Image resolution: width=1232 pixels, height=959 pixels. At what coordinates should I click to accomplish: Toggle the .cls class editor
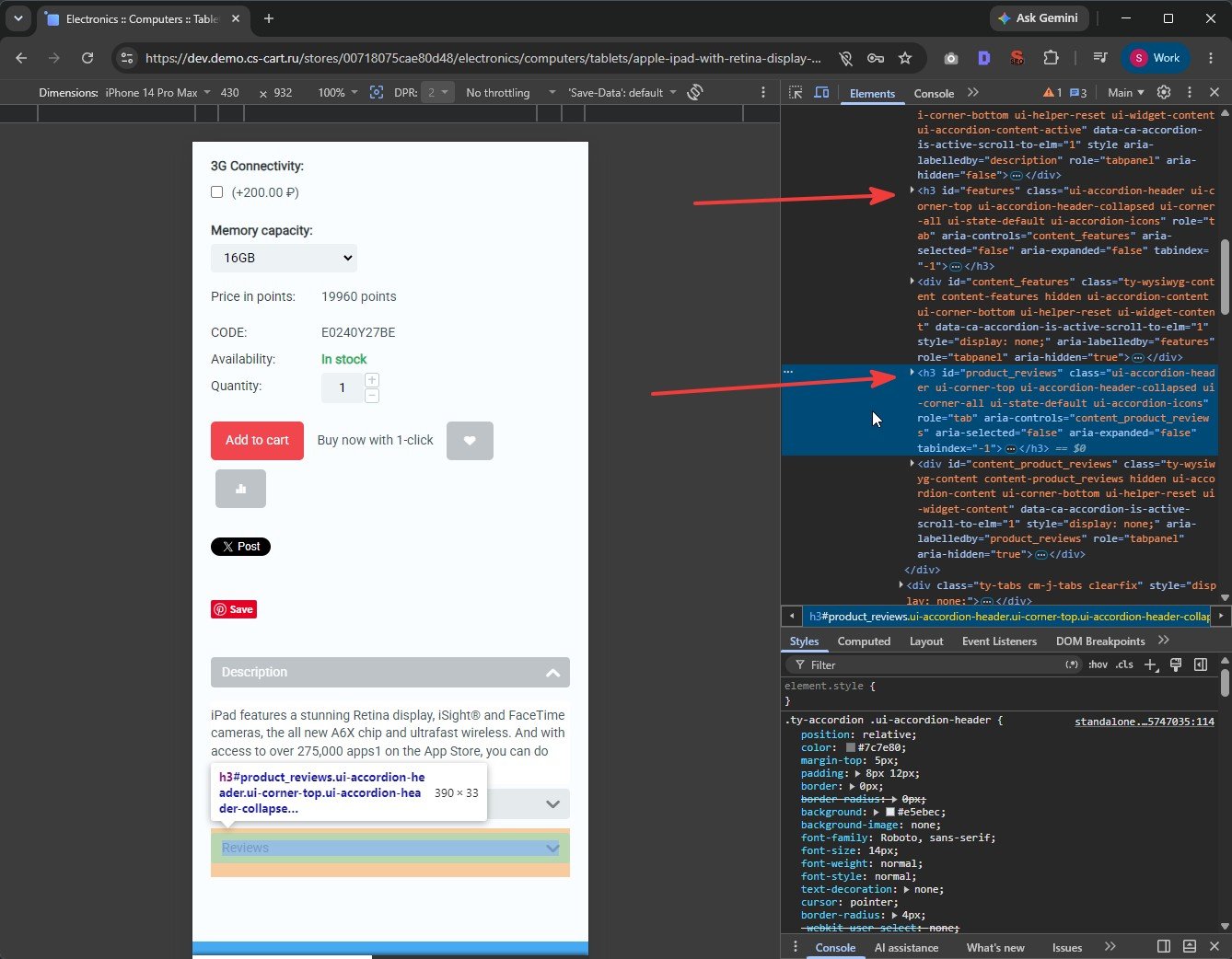tap(1124, 664)
